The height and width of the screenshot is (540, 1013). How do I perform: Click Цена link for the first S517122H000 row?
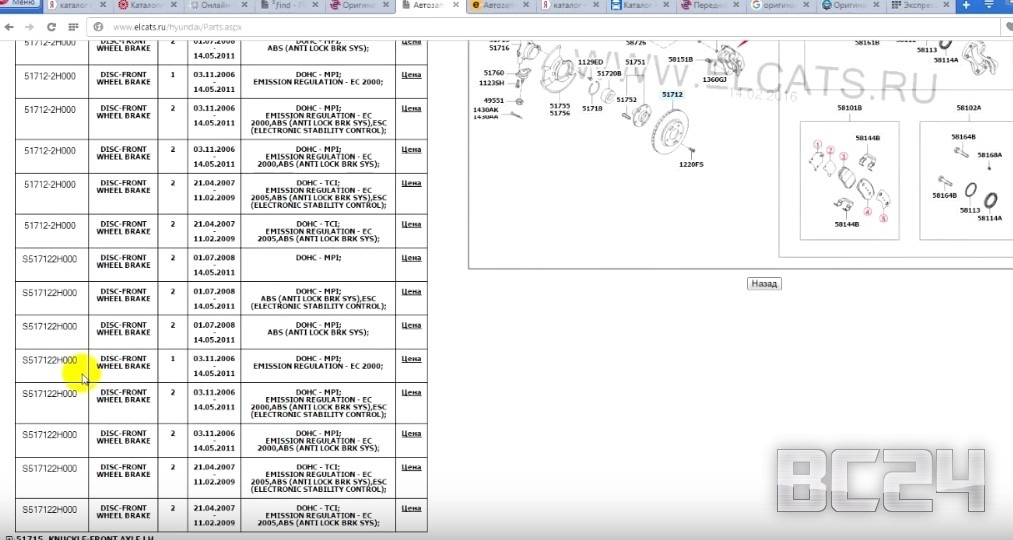tap(410, 258)
